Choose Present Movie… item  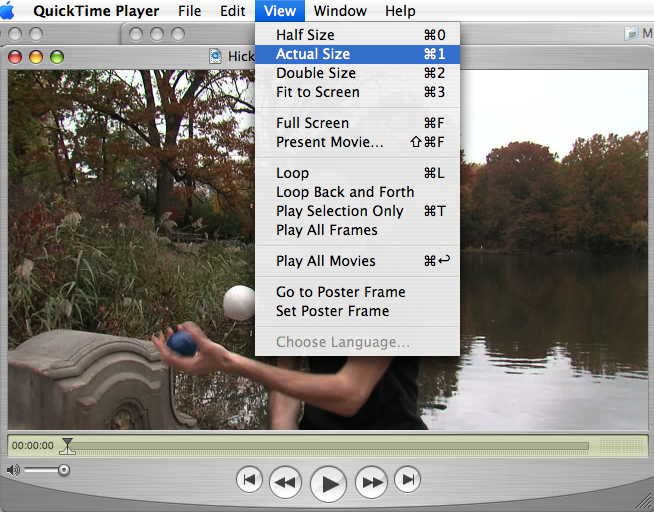[x=357, y=142]
